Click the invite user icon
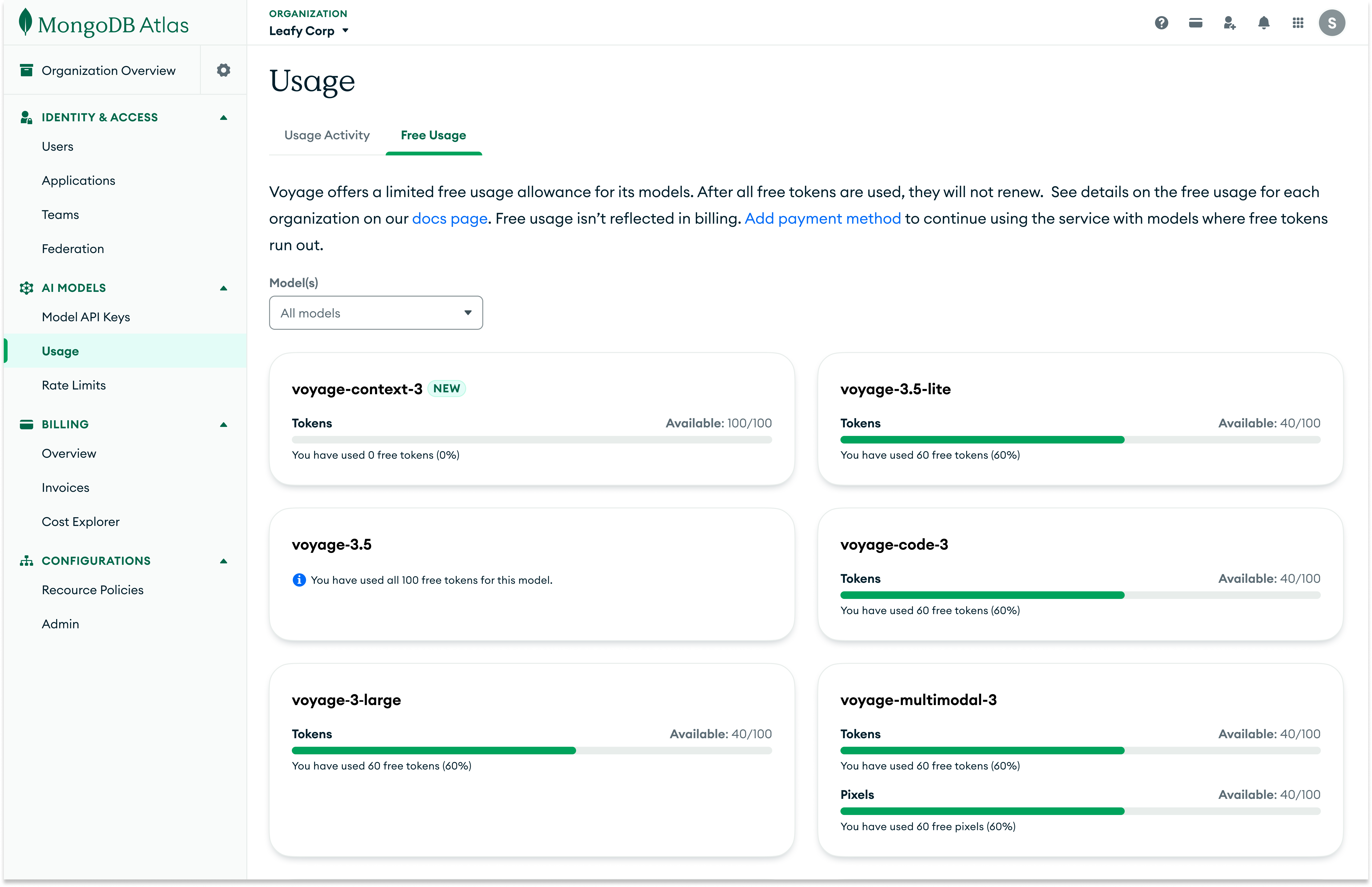Screen dimensions: 1372x887 (1229, 23)
